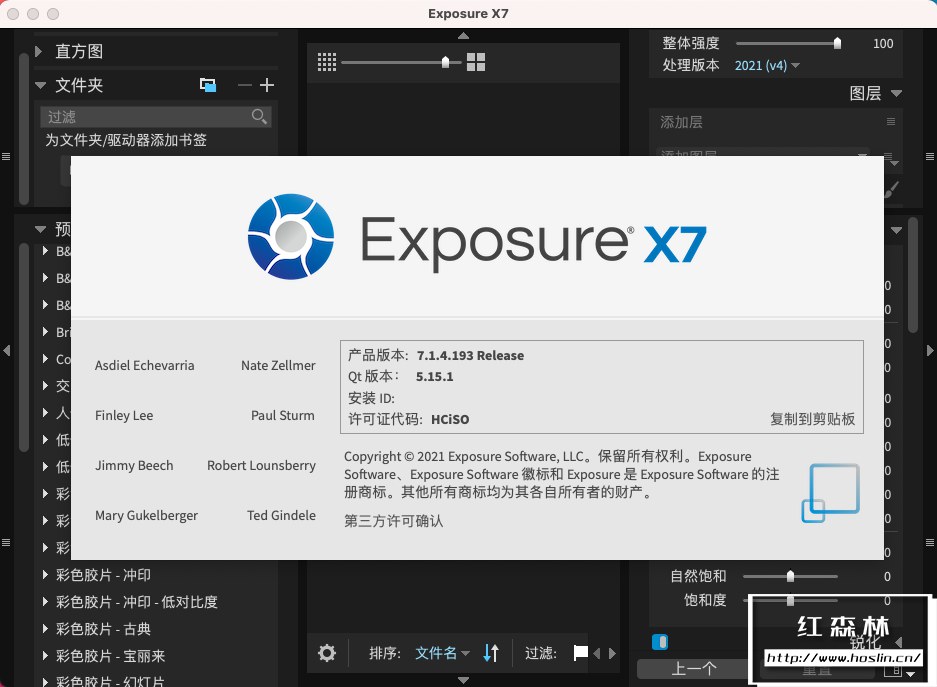Click right panel vertical scrollbar
Screen dimensions: 937x687
pyautogui.click(x=912, y=275)
